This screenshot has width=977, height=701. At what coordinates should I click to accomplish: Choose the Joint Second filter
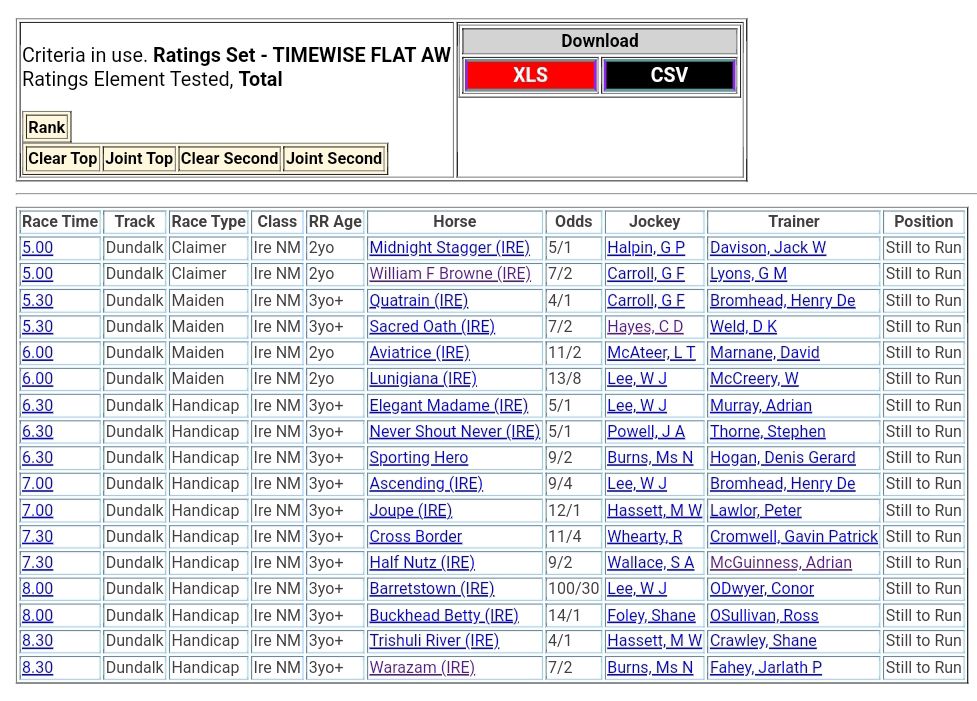click(334, 158)
